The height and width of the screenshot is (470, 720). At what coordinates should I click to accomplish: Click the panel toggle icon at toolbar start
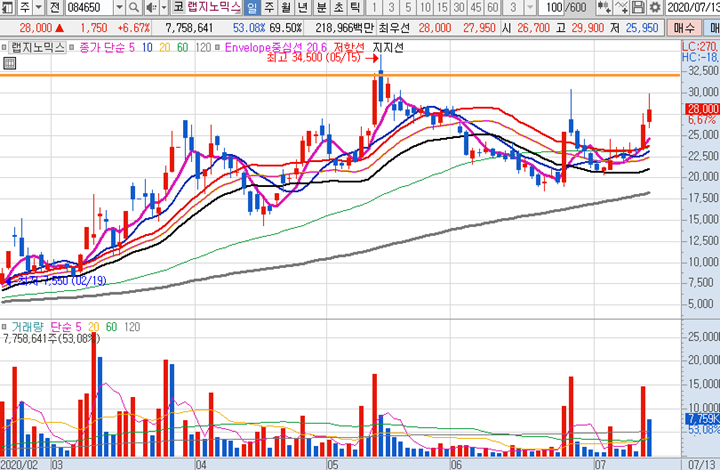(x=7, y=7)
